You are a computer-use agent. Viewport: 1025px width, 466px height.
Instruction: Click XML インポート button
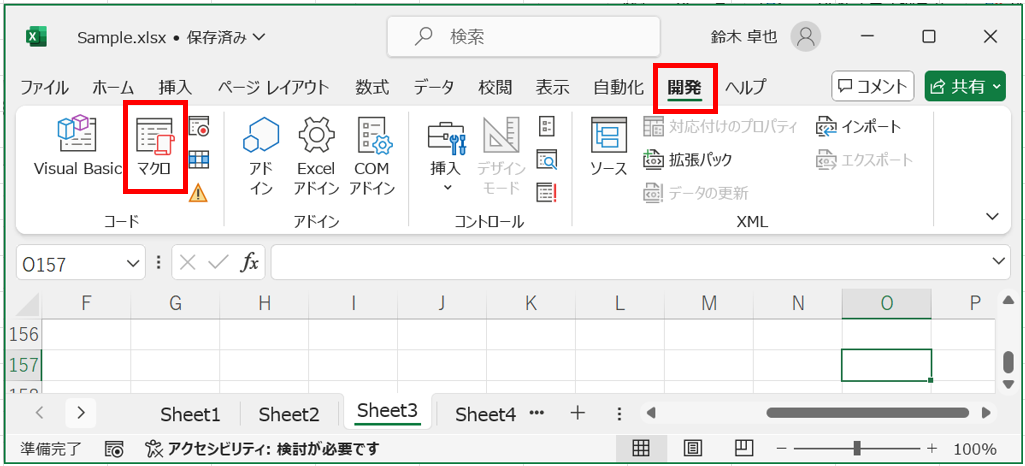coord(858,126)
